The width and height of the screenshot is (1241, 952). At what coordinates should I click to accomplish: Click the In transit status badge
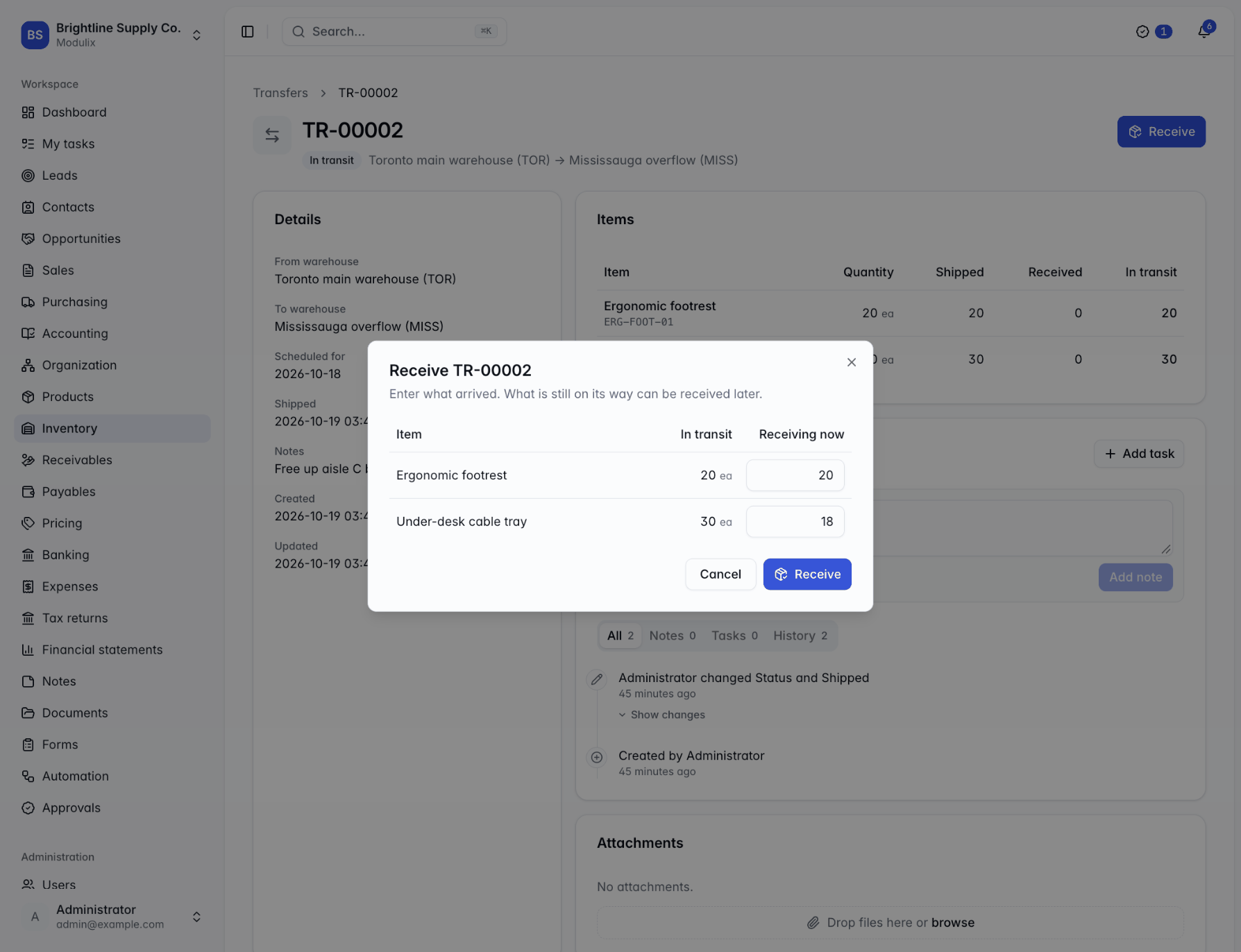(331, 160)
